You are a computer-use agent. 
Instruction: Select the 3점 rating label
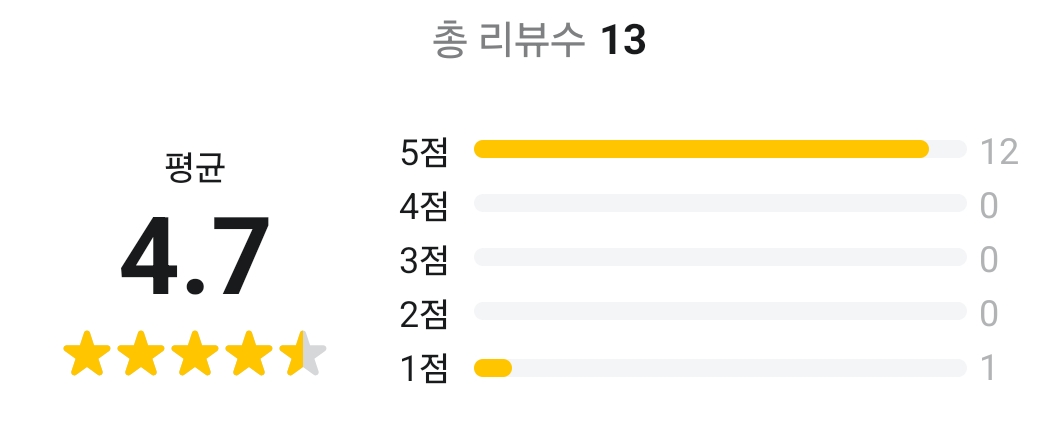[x=424, y=260]
